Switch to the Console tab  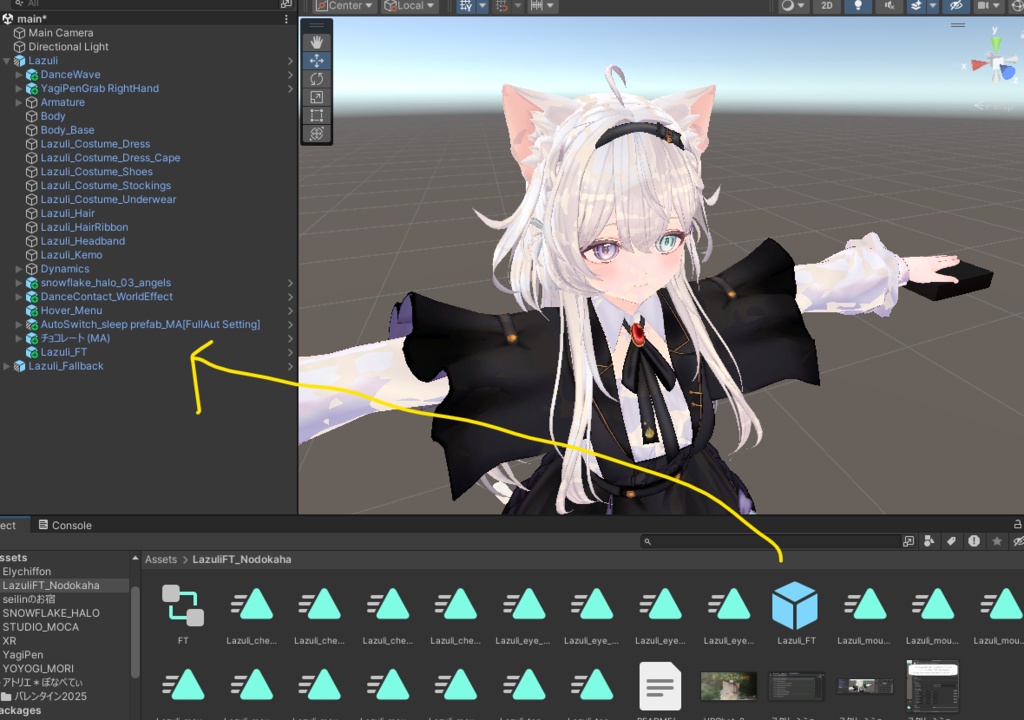[70, 525]
